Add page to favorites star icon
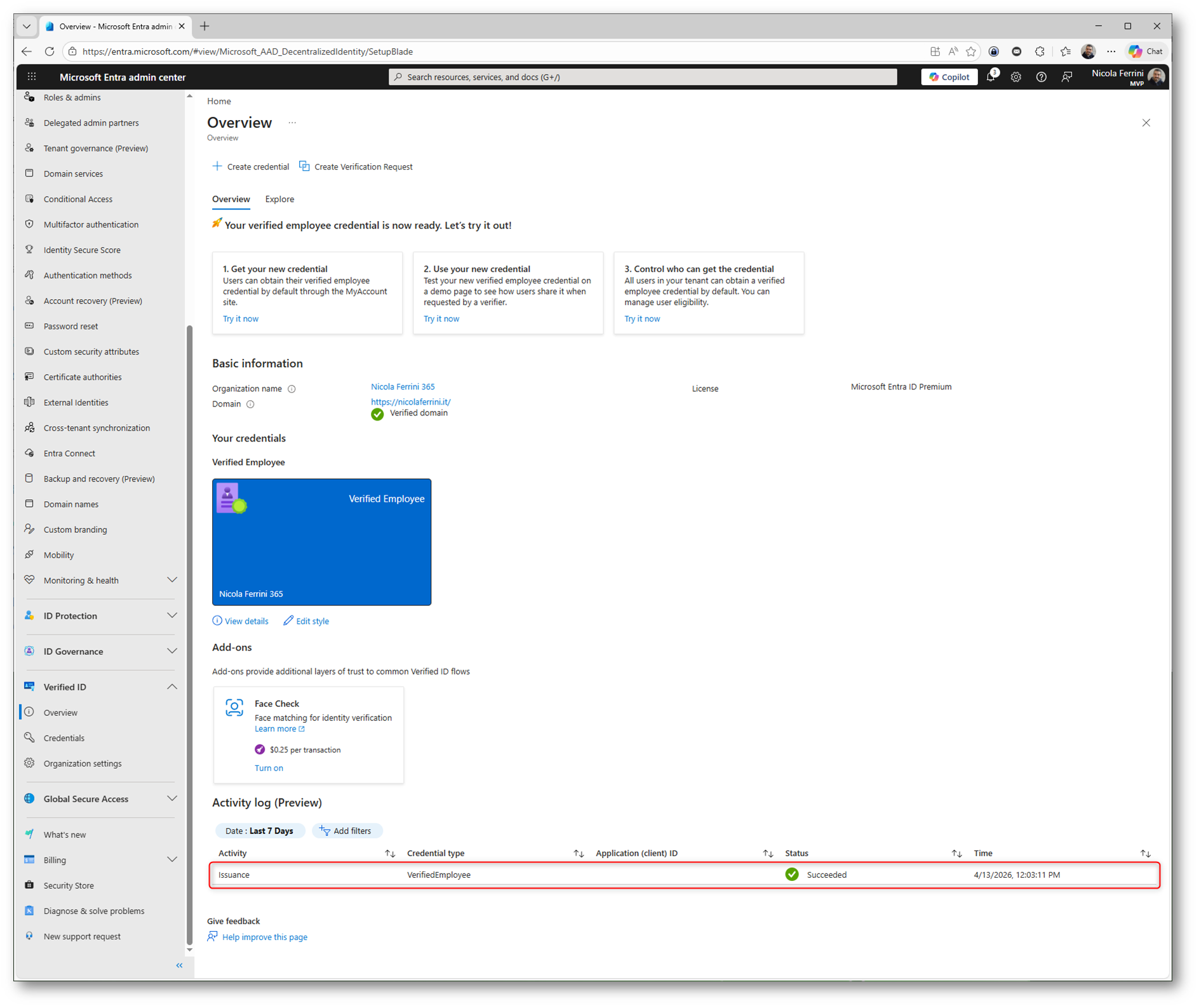The width and height of the screenshot is (1199, 1008). 971,51
